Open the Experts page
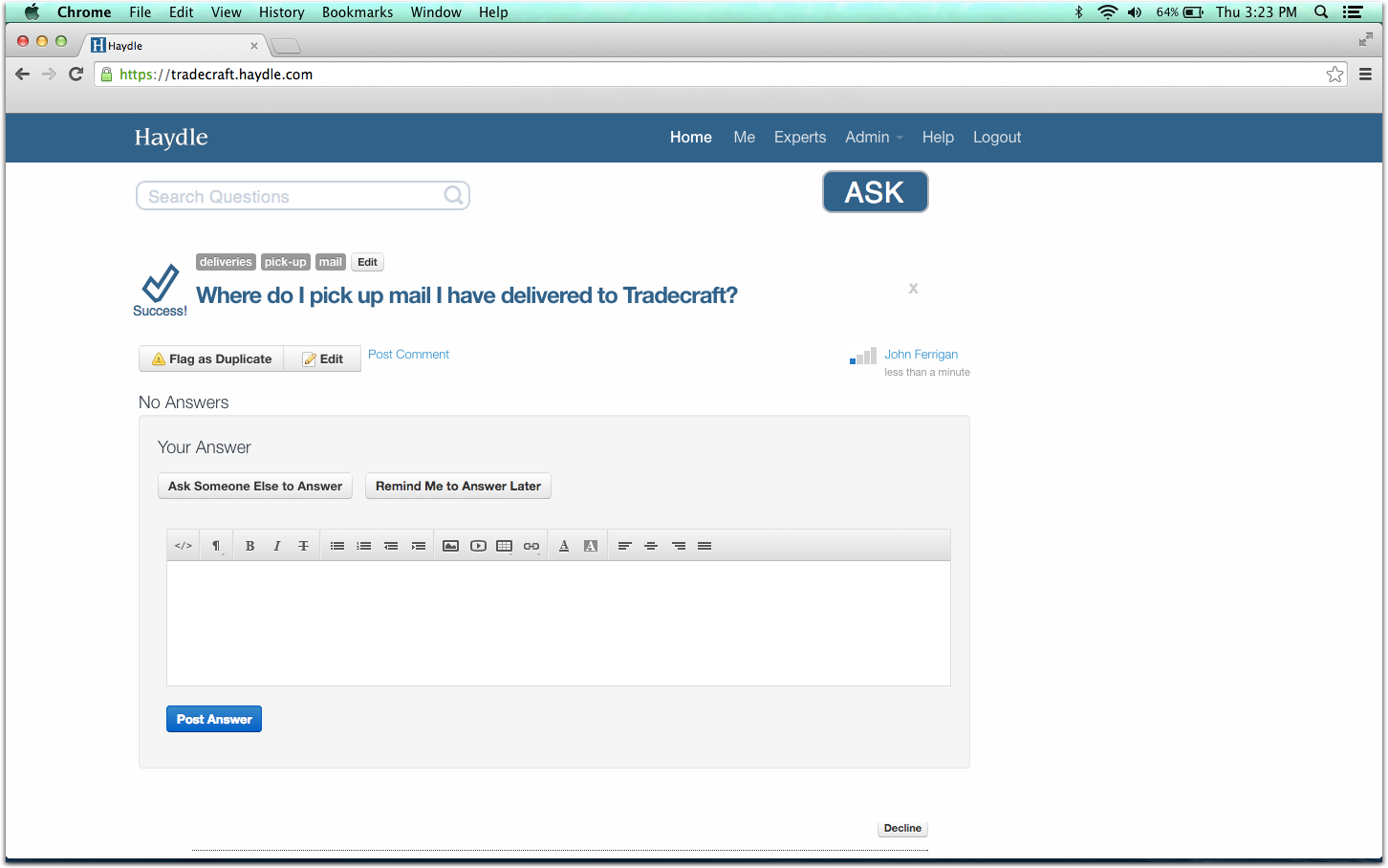 click(799, 137)
